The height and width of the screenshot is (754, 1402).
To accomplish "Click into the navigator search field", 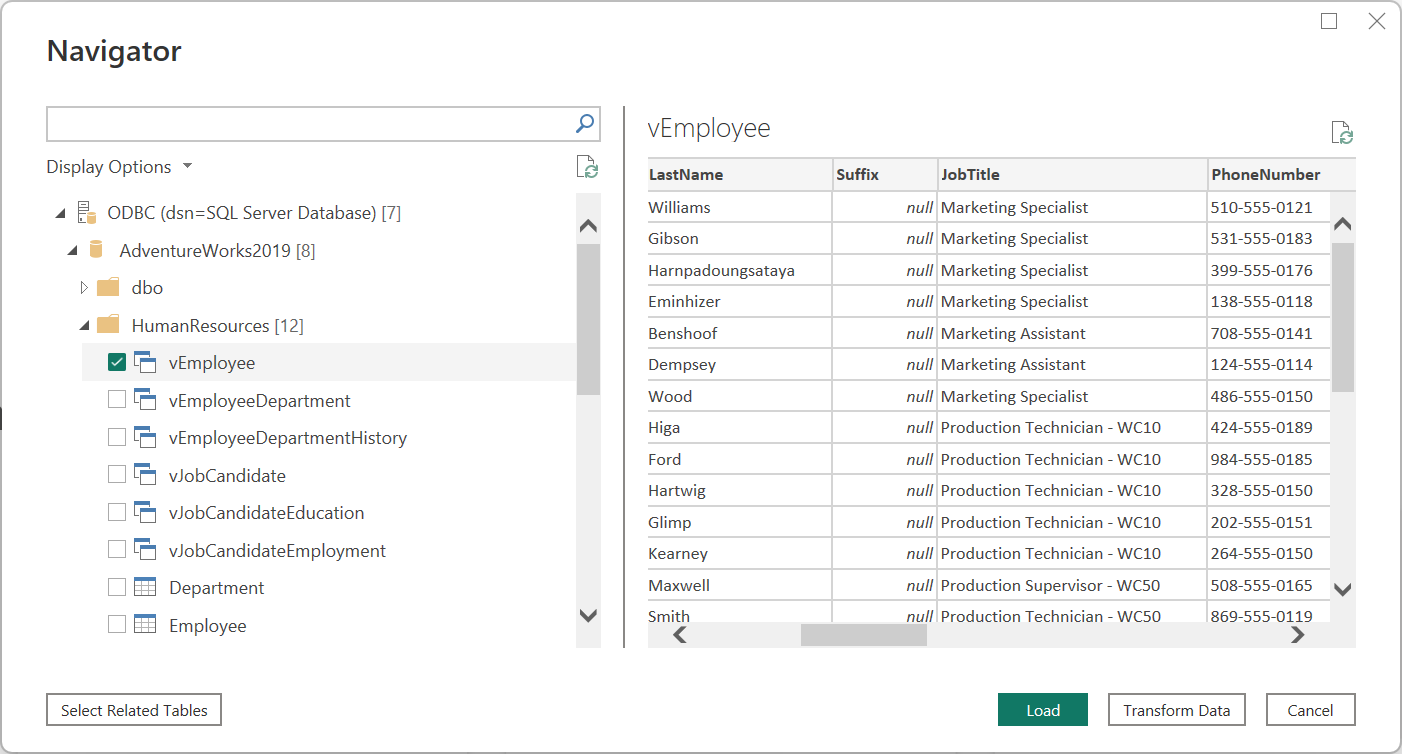I will (x=308, y=124).
